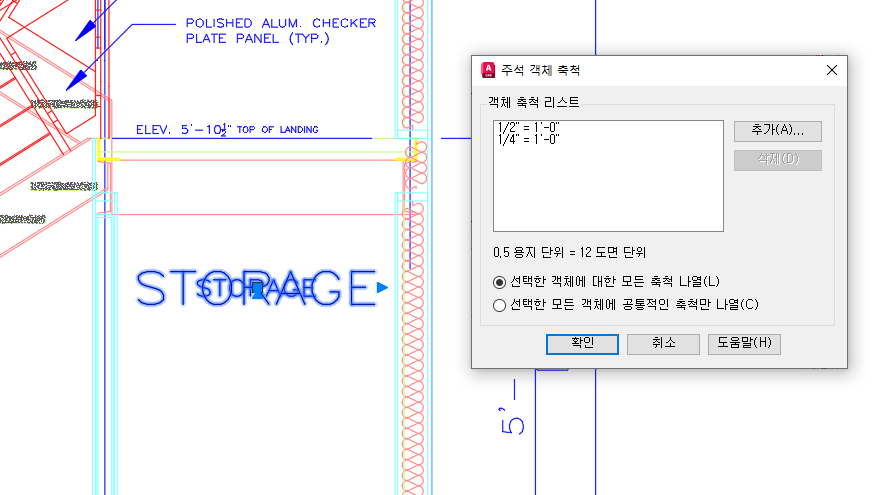Click the 객체 축척 리스트 group label

point(533,102)
